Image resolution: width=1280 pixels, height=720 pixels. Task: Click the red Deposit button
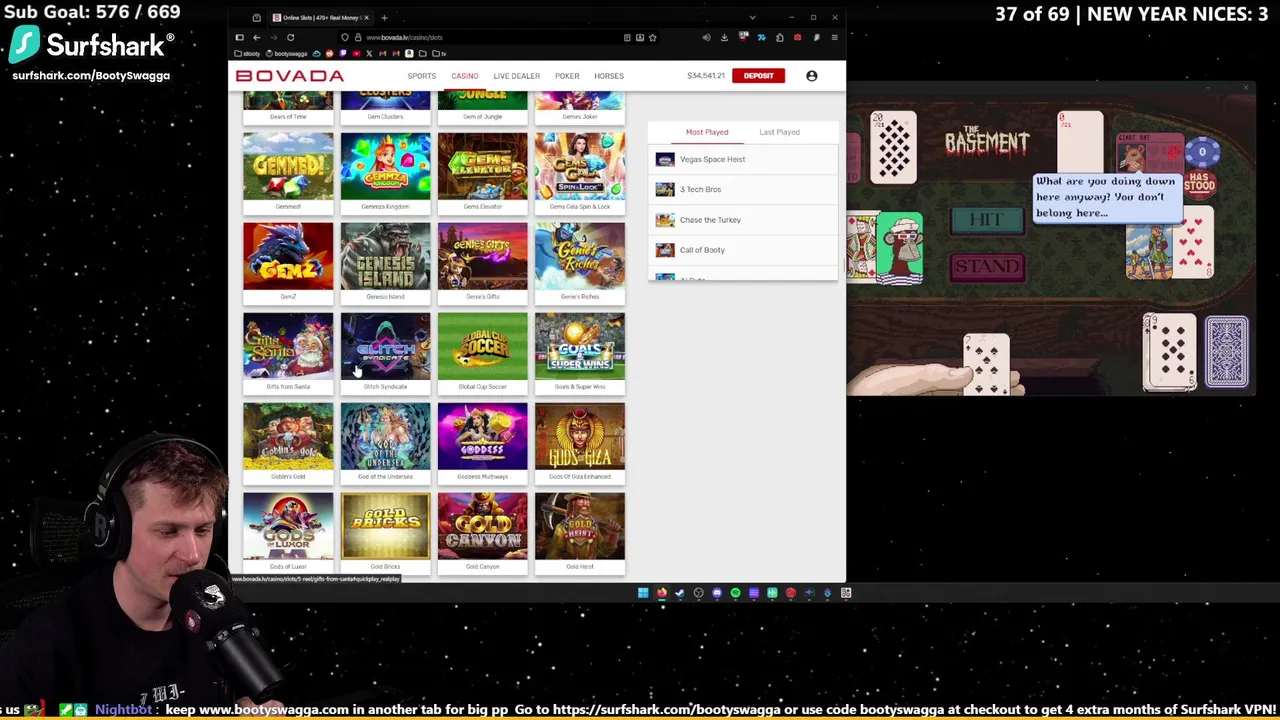tap(758, 76)
